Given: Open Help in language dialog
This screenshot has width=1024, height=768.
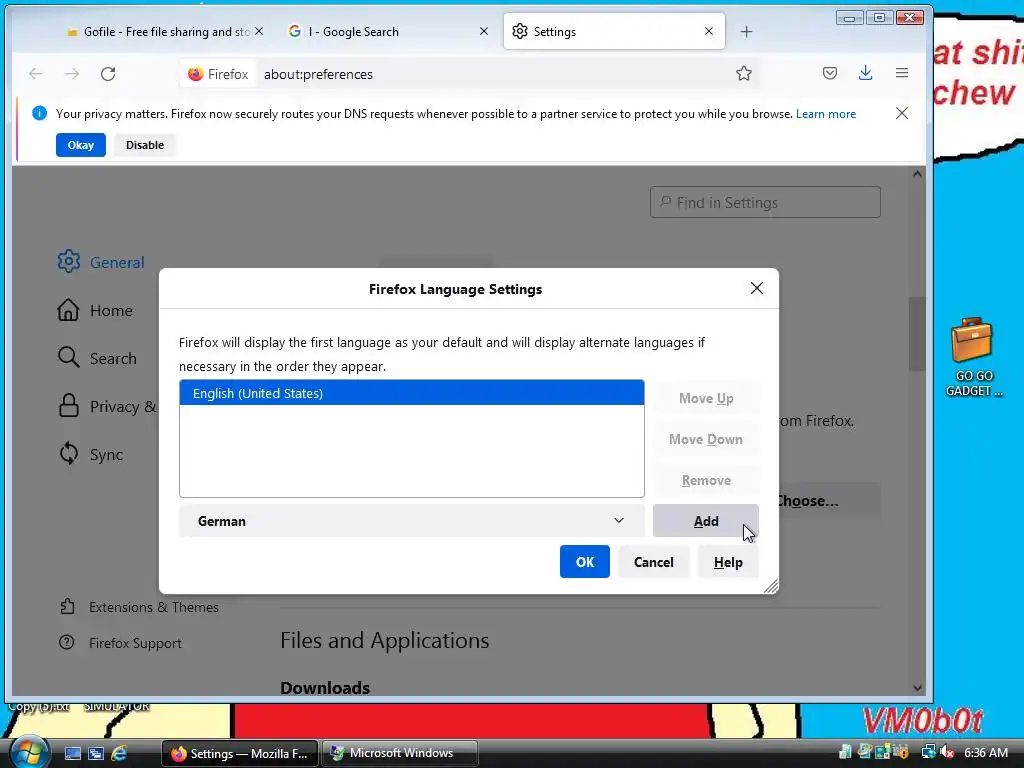Looking at the screenshot, I should (728, 562).
